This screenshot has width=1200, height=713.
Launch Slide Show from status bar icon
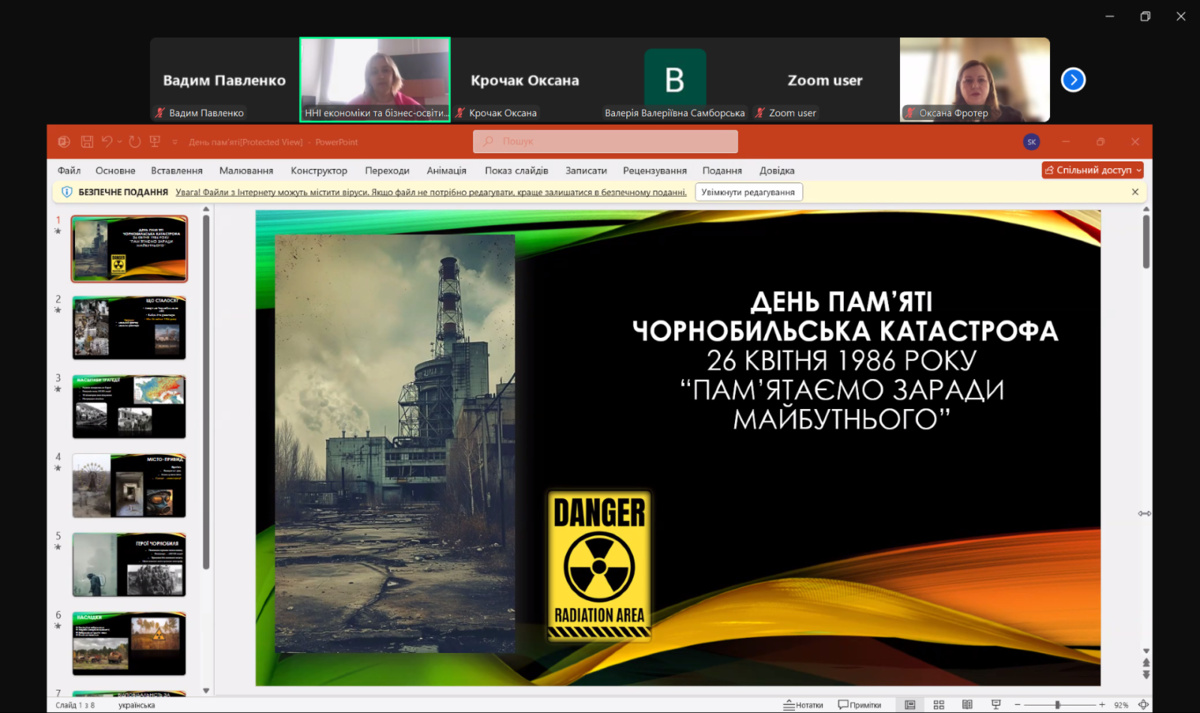point(996,705)
